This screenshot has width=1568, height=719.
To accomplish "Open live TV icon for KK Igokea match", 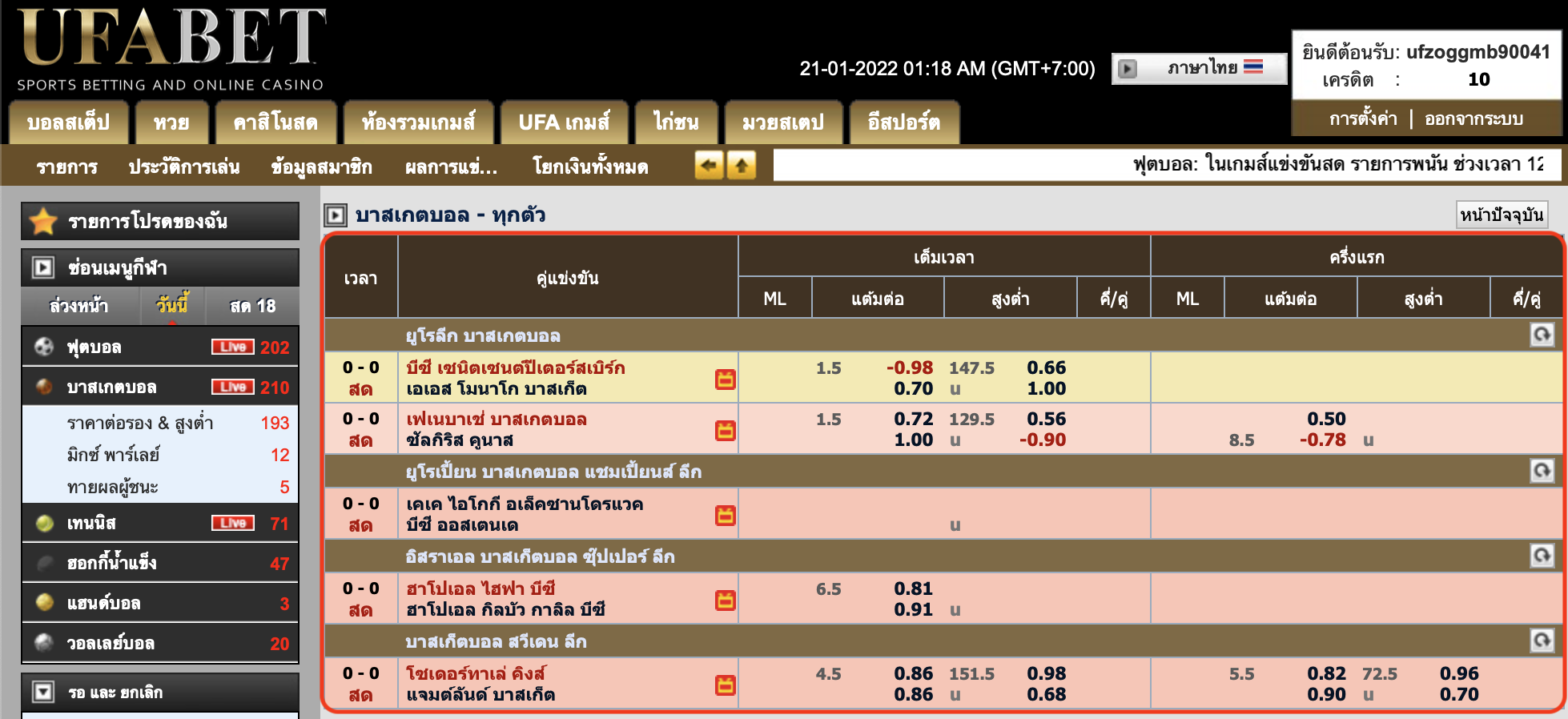I will pos(726,516).
